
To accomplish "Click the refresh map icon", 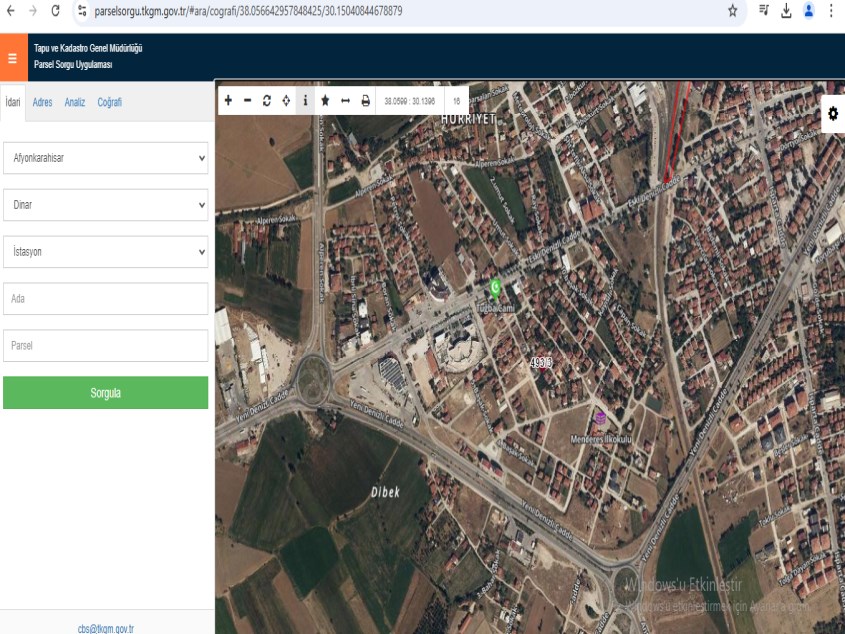I will click(x=267, y=101).
